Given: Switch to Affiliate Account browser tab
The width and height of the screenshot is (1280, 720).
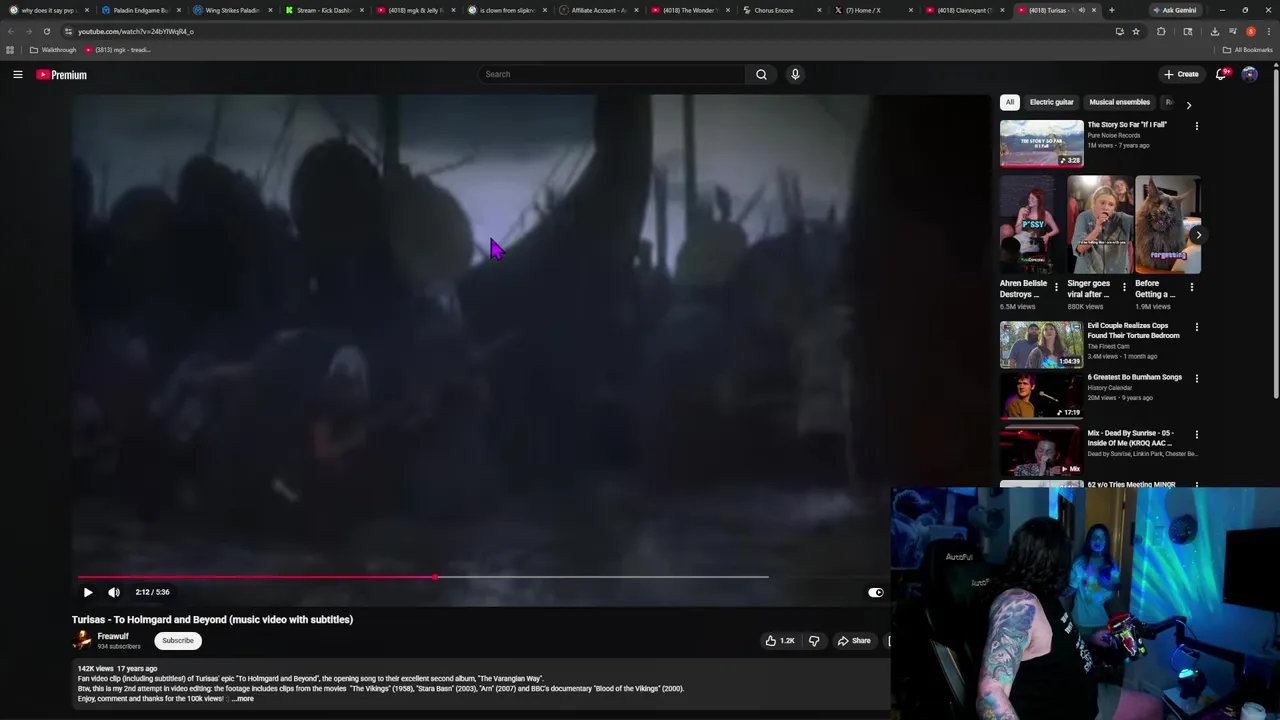Looking at the screenshot, I should tap(598, 10).
